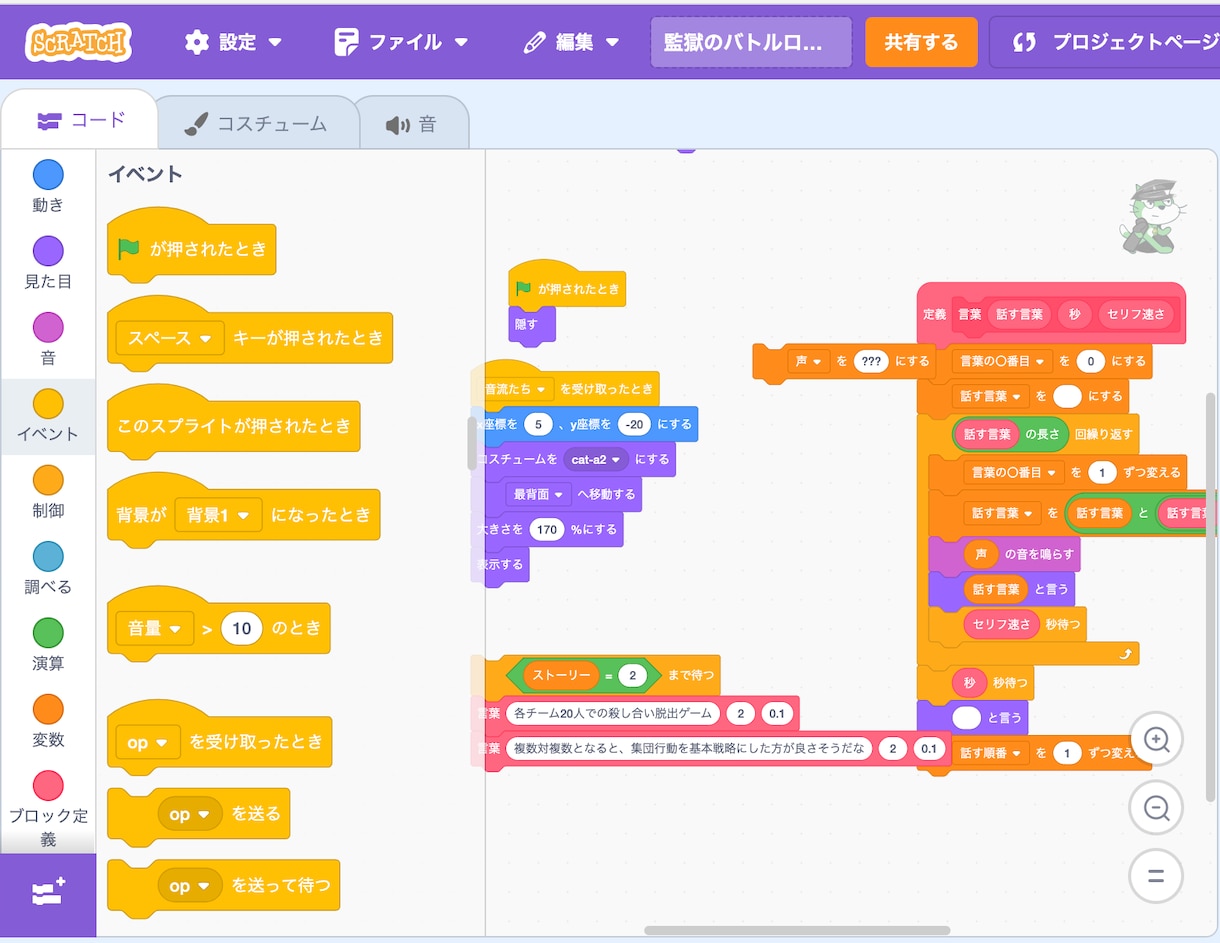This screenshot has width=1220, height=943.
Task: Click the sprite watermark cat thumbnail
Action: [x=1153, y=217]
